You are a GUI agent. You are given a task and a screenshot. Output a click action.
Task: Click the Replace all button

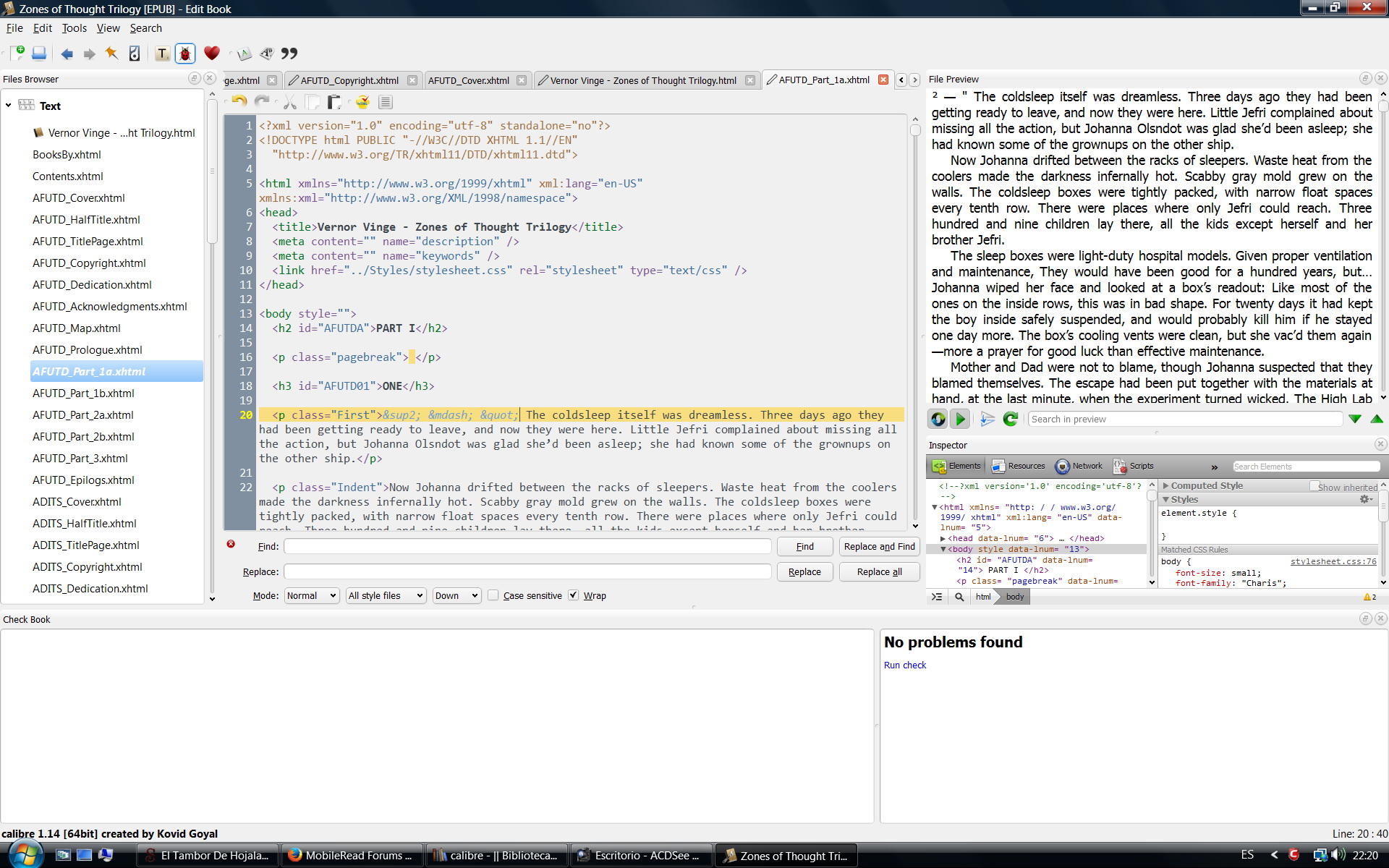879,571
